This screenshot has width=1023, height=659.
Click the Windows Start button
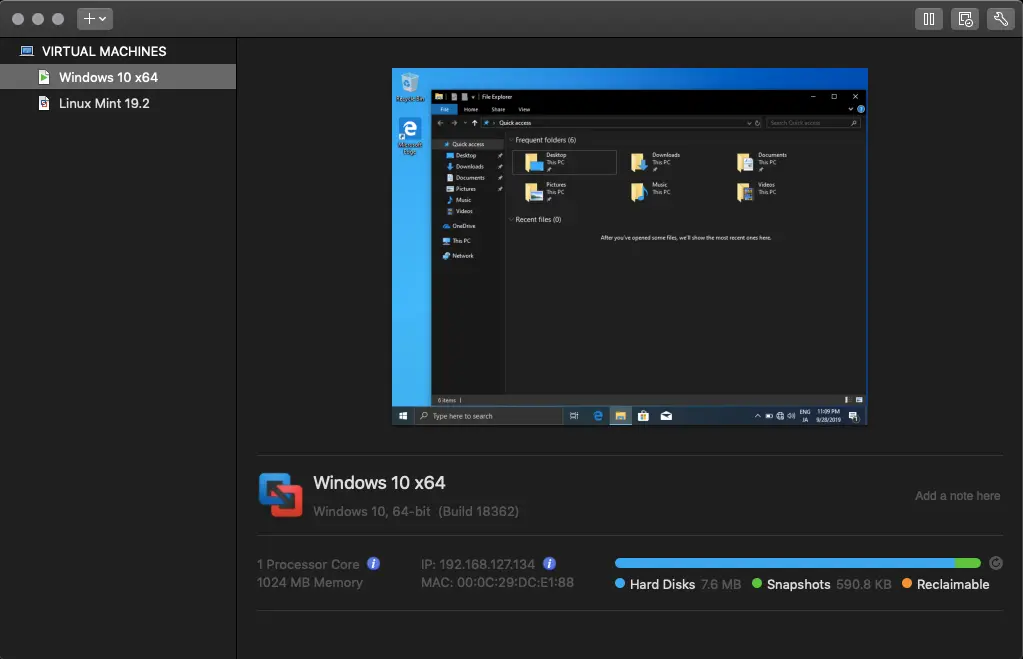click(x=403, y=415)
